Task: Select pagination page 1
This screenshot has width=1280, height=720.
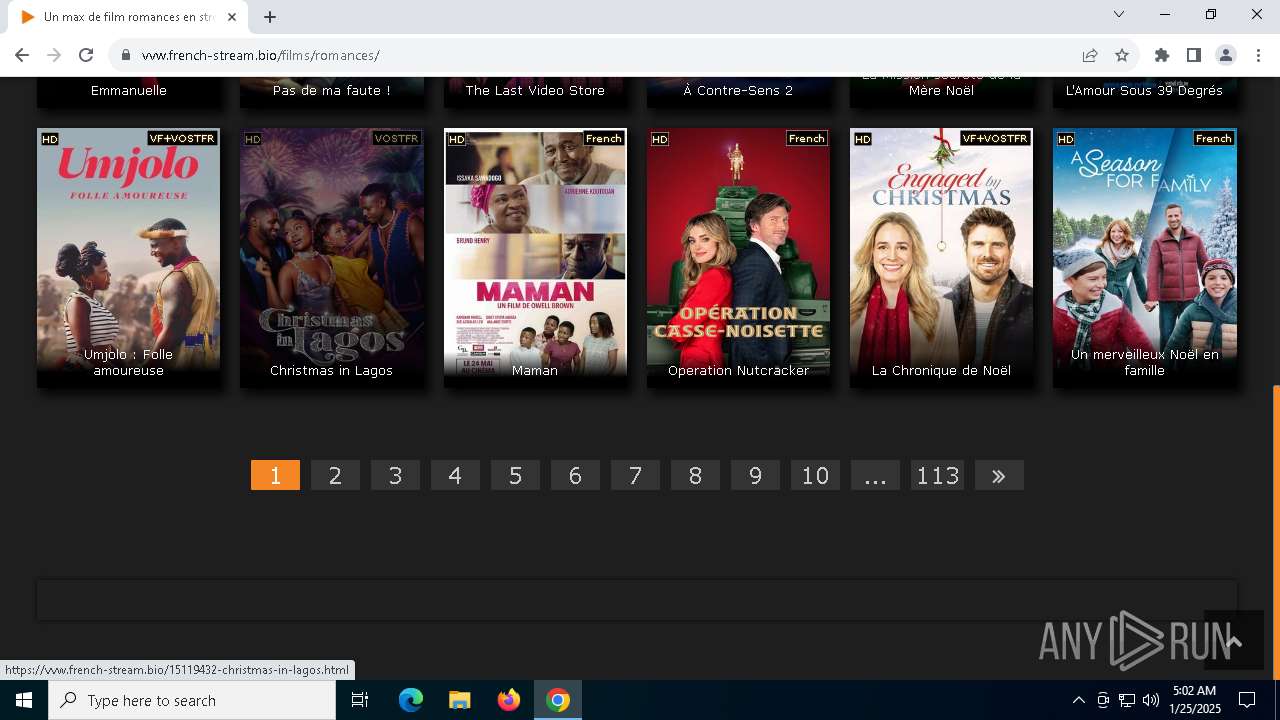Action: click(x=275, y=475)
